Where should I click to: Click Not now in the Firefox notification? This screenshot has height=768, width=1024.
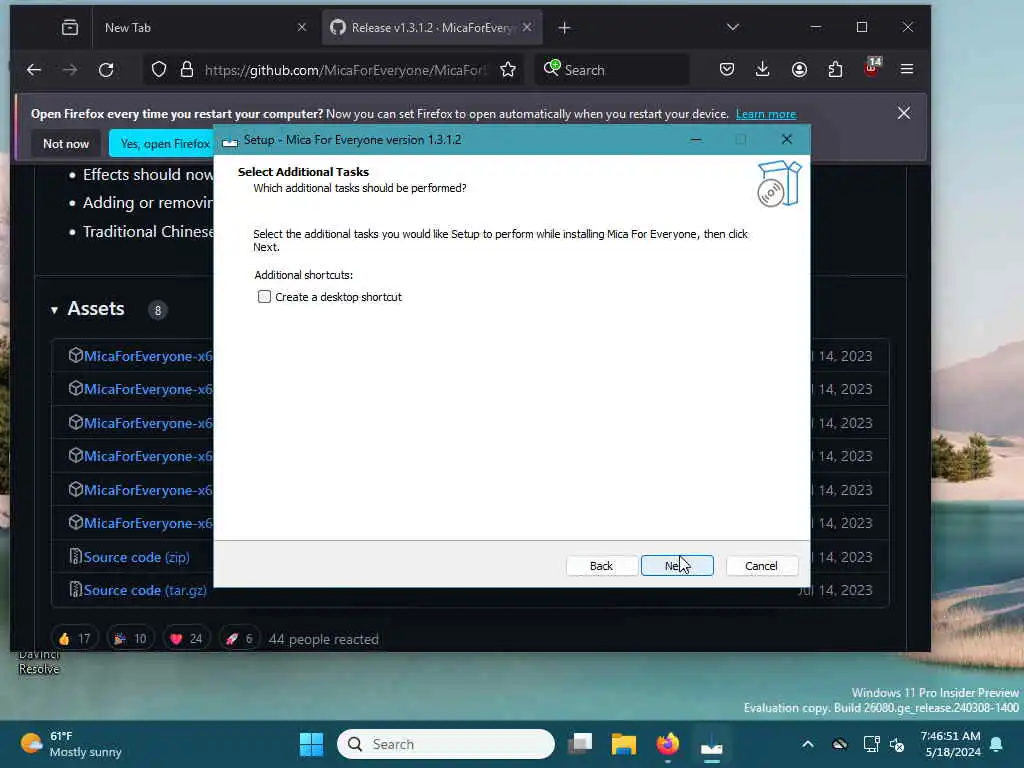point(66,144)
